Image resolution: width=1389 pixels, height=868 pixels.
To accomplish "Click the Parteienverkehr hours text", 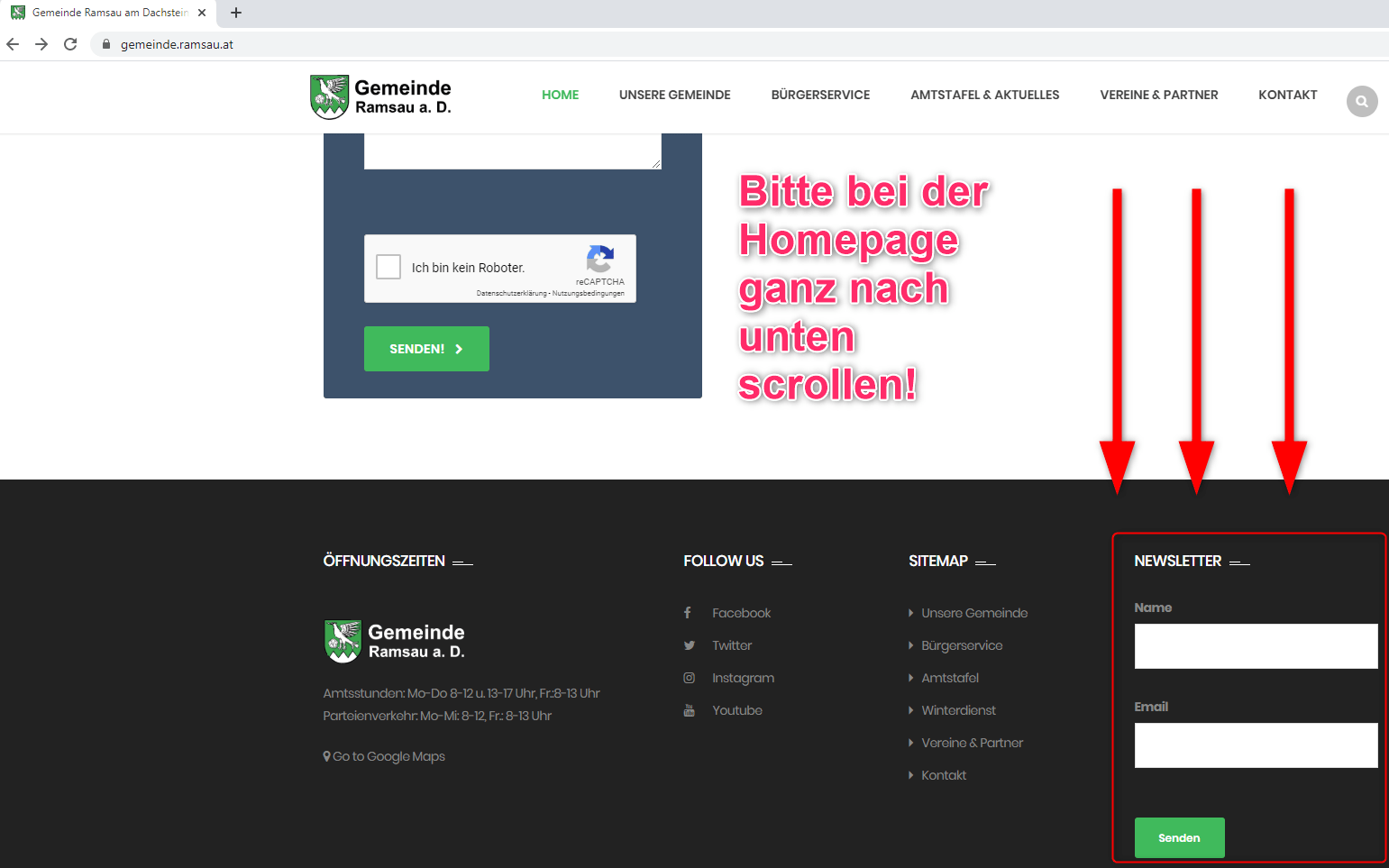I will click(x=437, y=716).
